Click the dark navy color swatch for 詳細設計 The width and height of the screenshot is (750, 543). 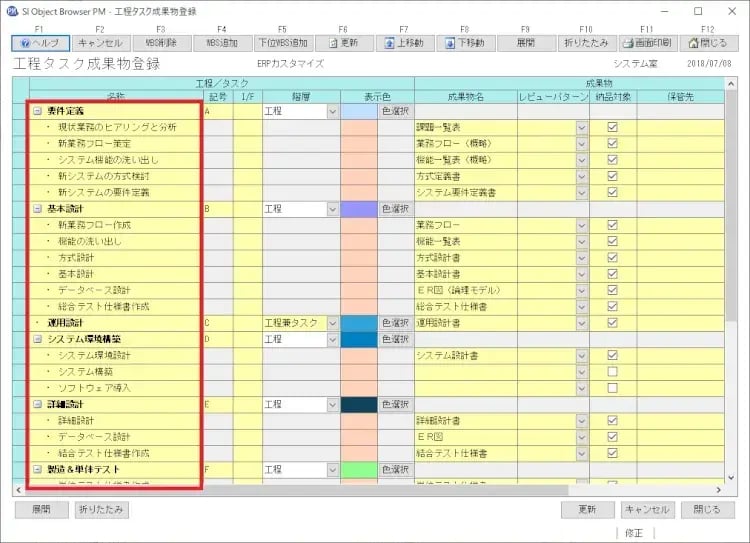[x=359, y=405]
